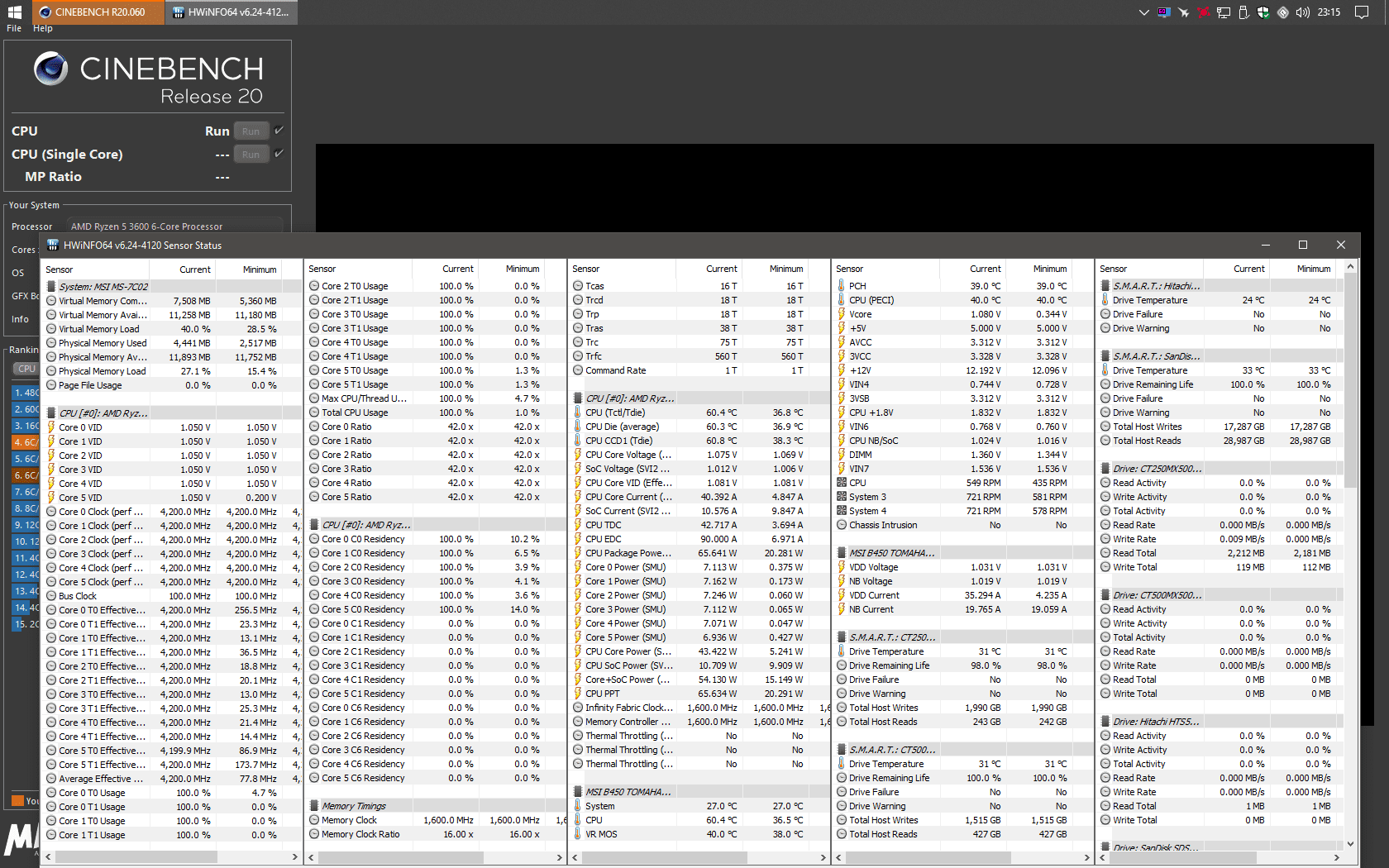Image resolution: width=1389 pixels, height=868 pixels.
Task: Click the Current column header in second panel
Action: pos(446,269)
